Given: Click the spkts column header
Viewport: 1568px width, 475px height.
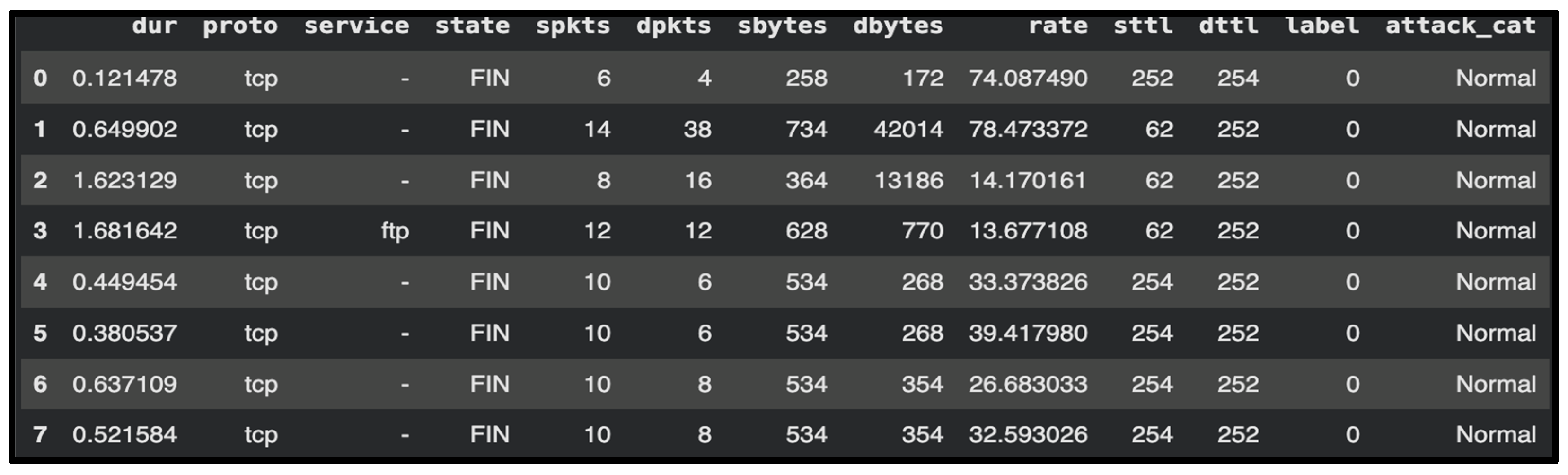Looking at the screenshot, I should pos(573,26).
